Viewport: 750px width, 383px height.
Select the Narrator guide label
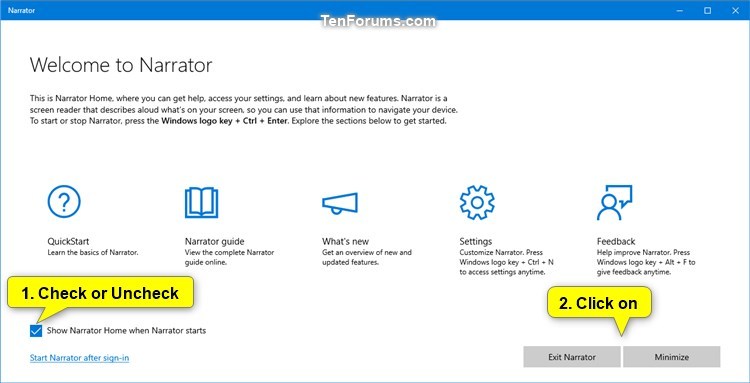[214, 241]
